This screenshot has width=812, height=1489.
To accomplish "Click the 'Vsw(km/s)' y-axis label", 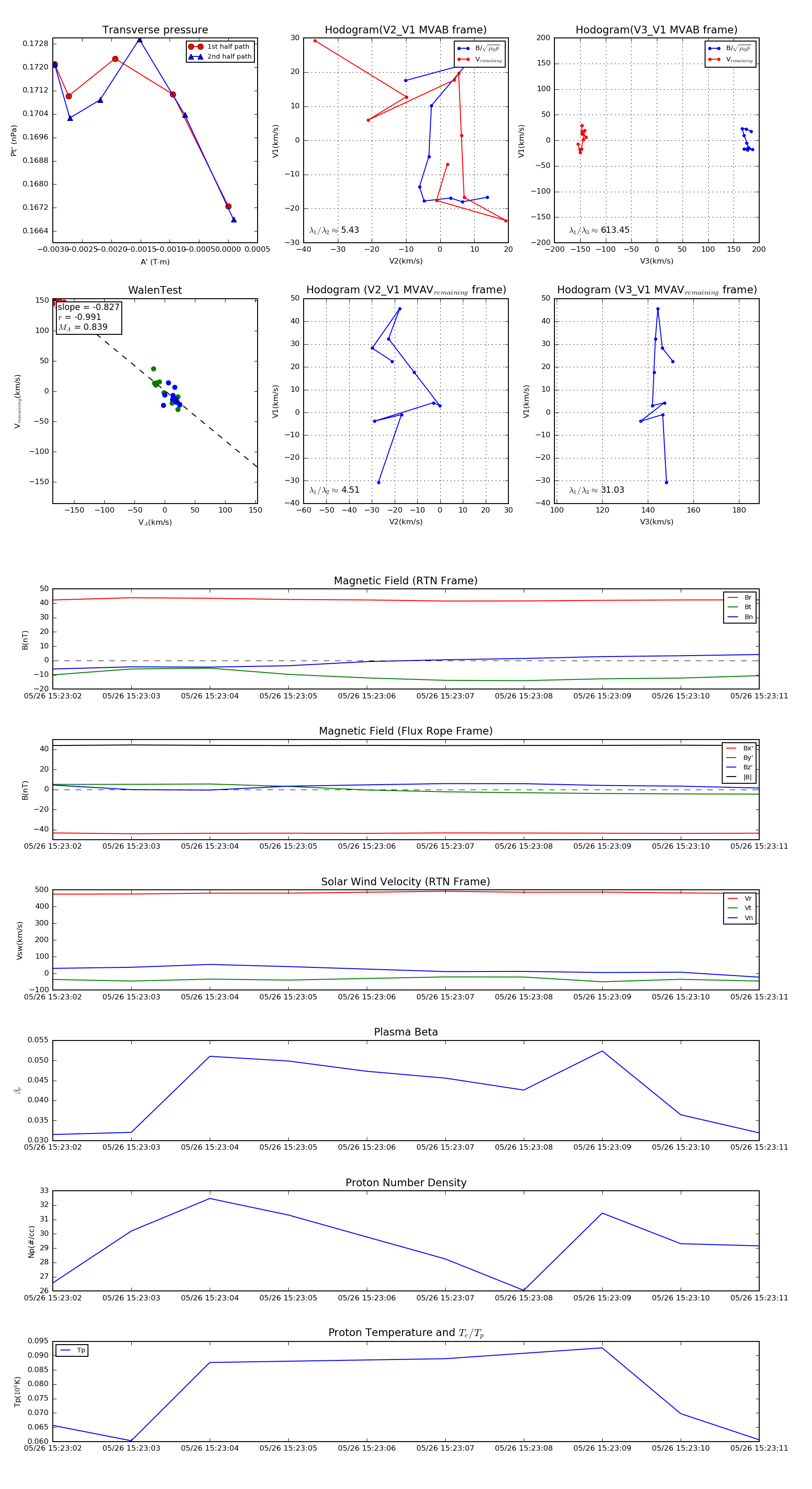I will [20, 940].
